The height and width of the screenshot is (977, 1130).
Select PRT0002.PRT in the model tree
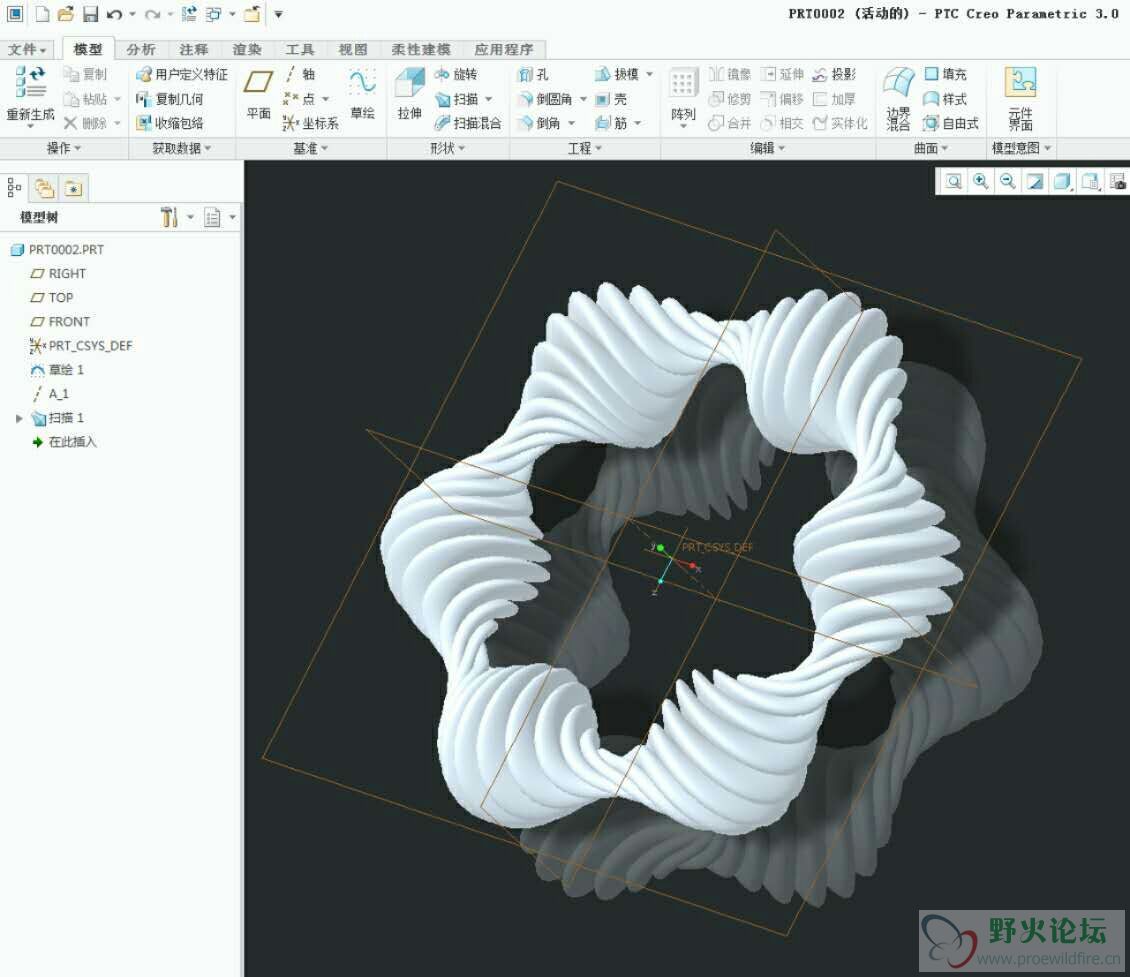tap(58, 249)
